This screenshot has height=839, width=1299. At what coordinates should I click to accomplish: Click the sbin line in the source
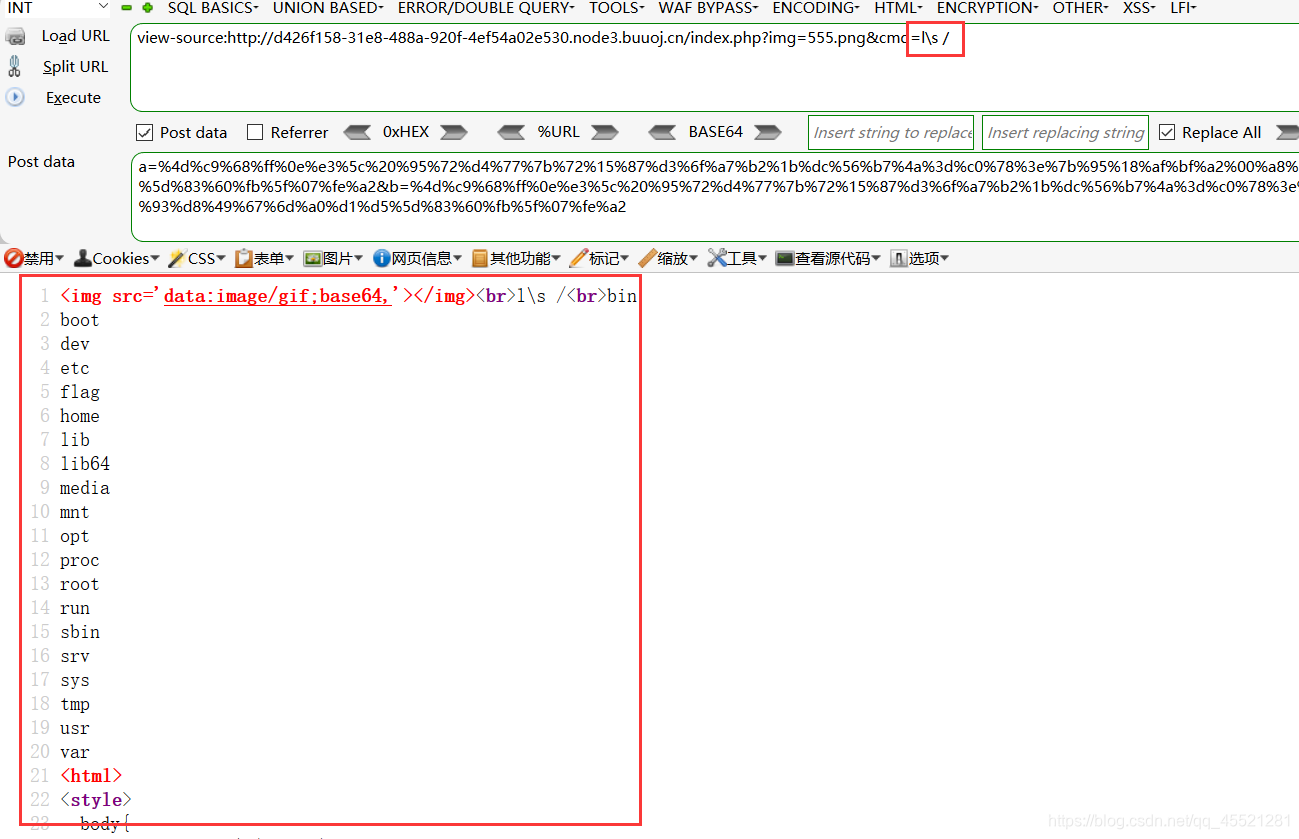[x=80, y=632]
